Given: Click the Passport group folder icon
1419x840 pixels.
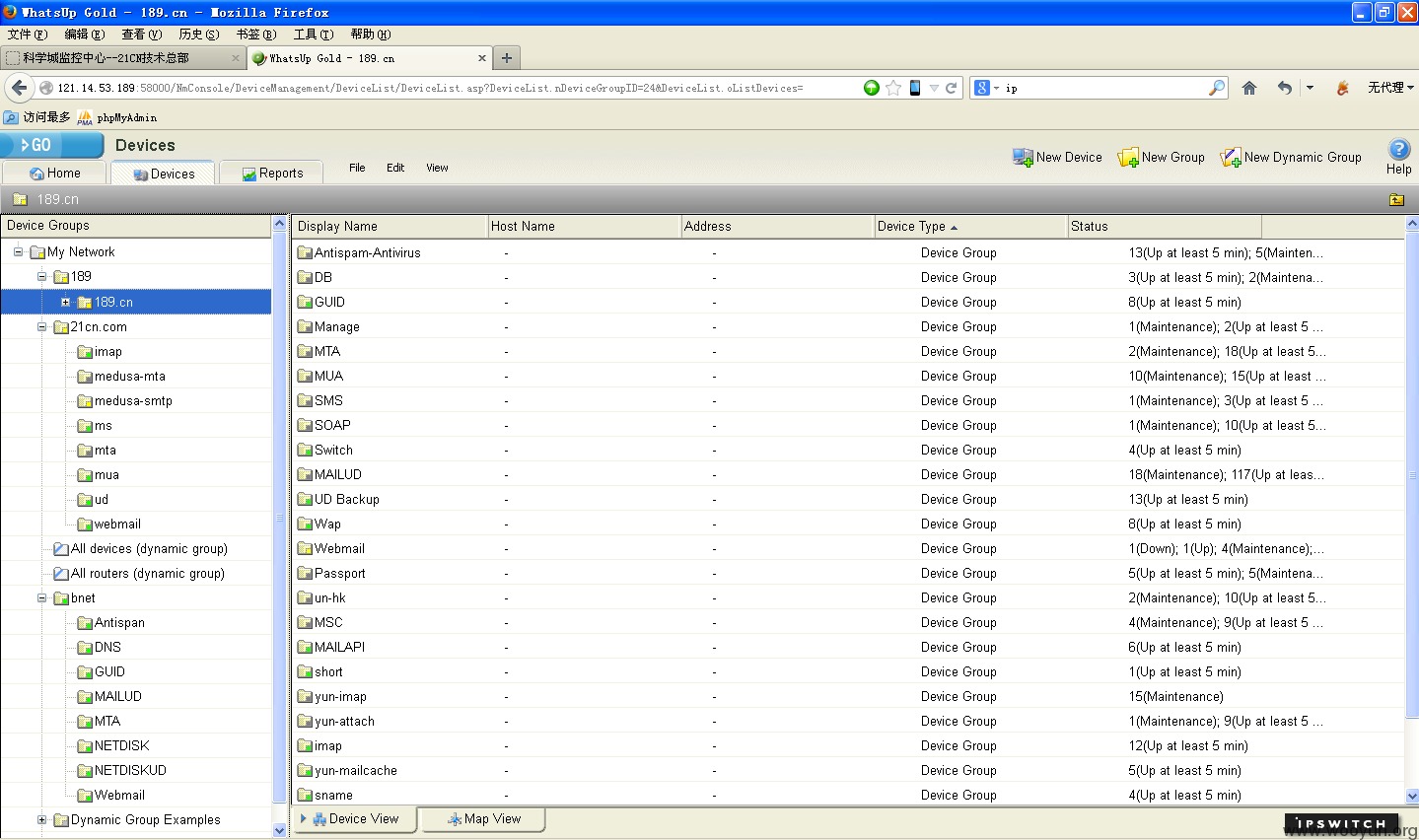Looking at the screenshot, I should pos(305,573).
